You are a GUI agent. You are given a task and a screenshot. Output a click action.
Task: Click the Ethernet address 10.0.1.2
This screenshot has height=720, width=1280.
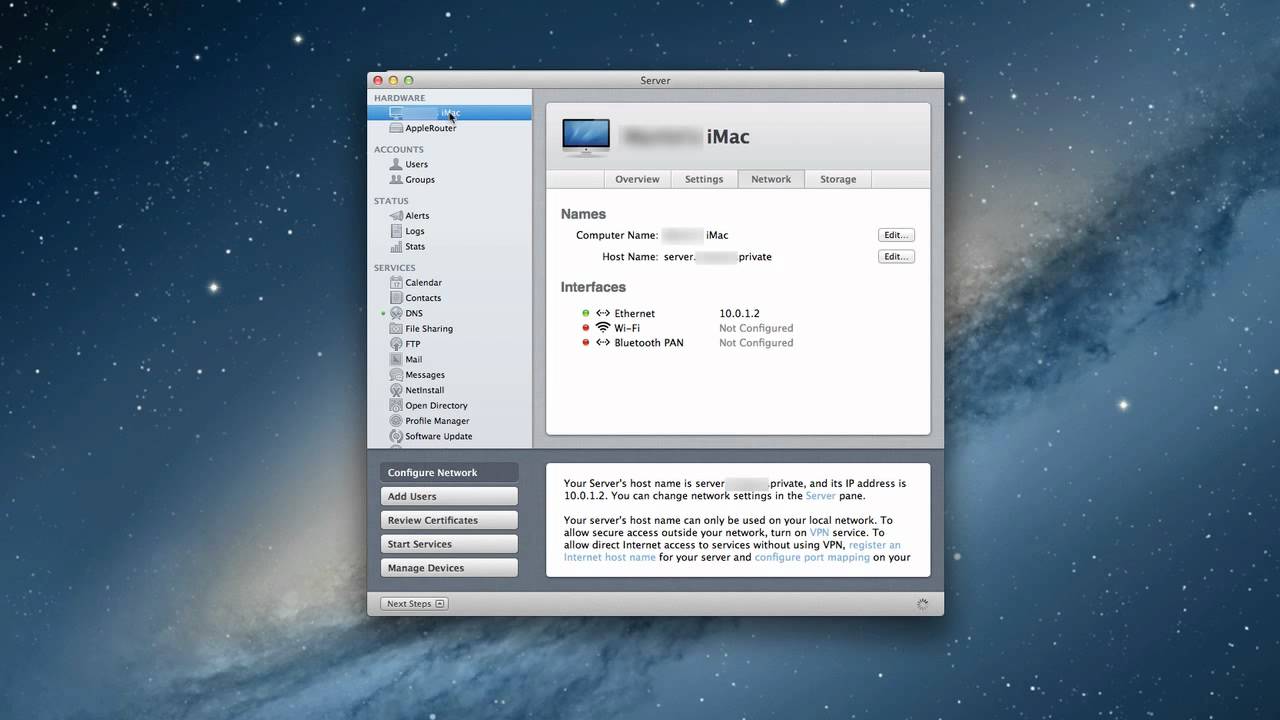[739, 314]
